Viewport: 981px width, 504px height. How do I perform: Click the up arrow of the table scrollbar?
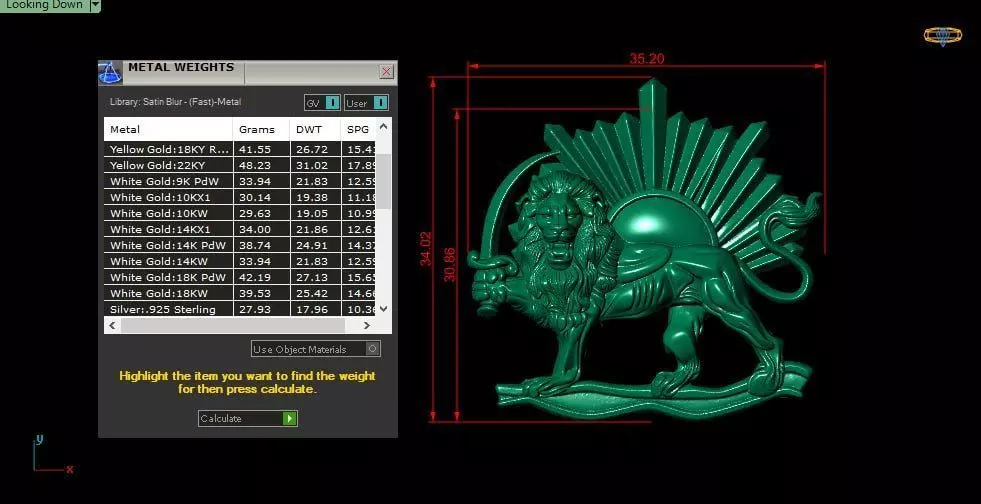click(x=384, y=126)
